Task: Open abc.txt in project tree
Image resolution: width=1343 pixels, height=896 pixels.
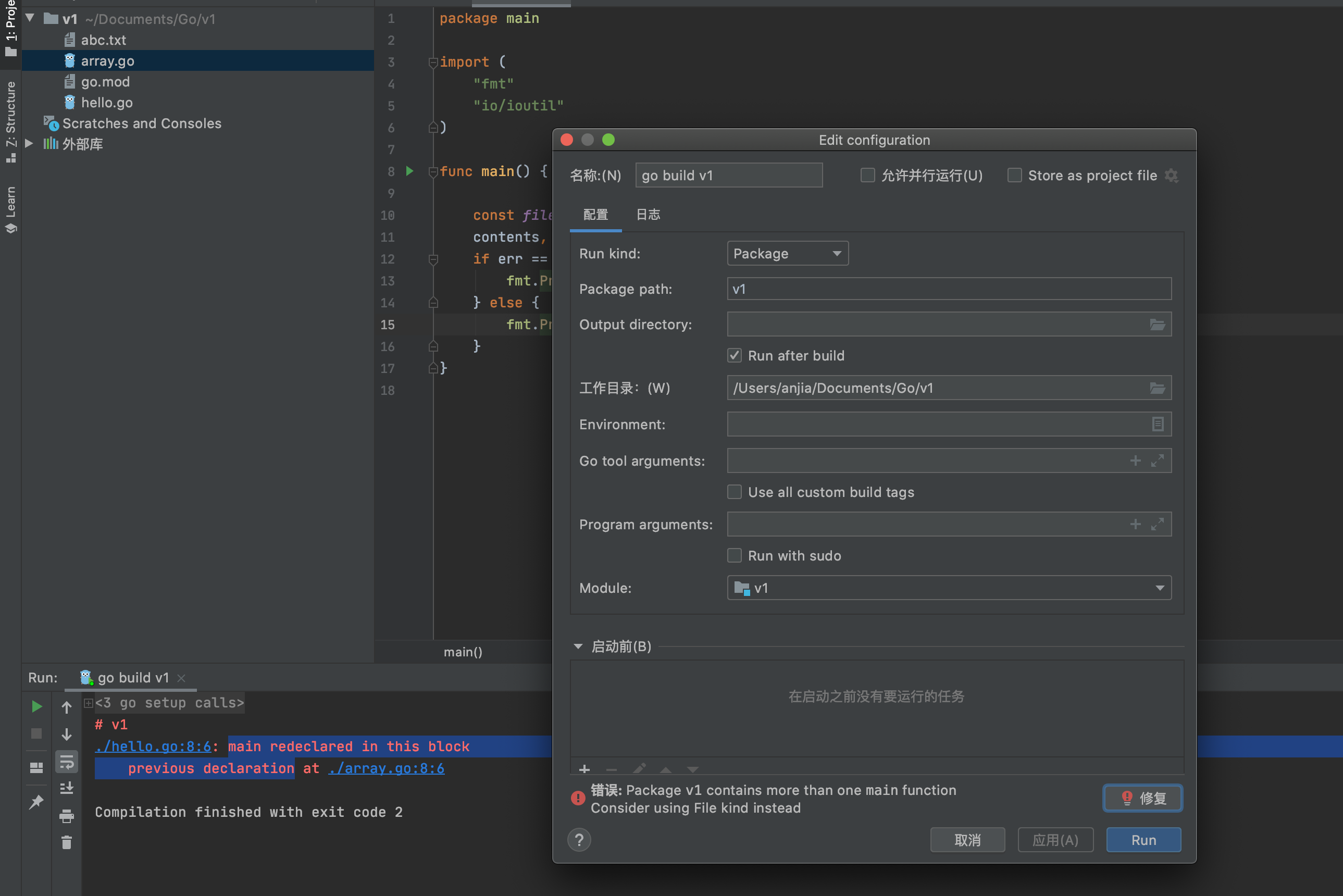Action: tap(103, 40)
